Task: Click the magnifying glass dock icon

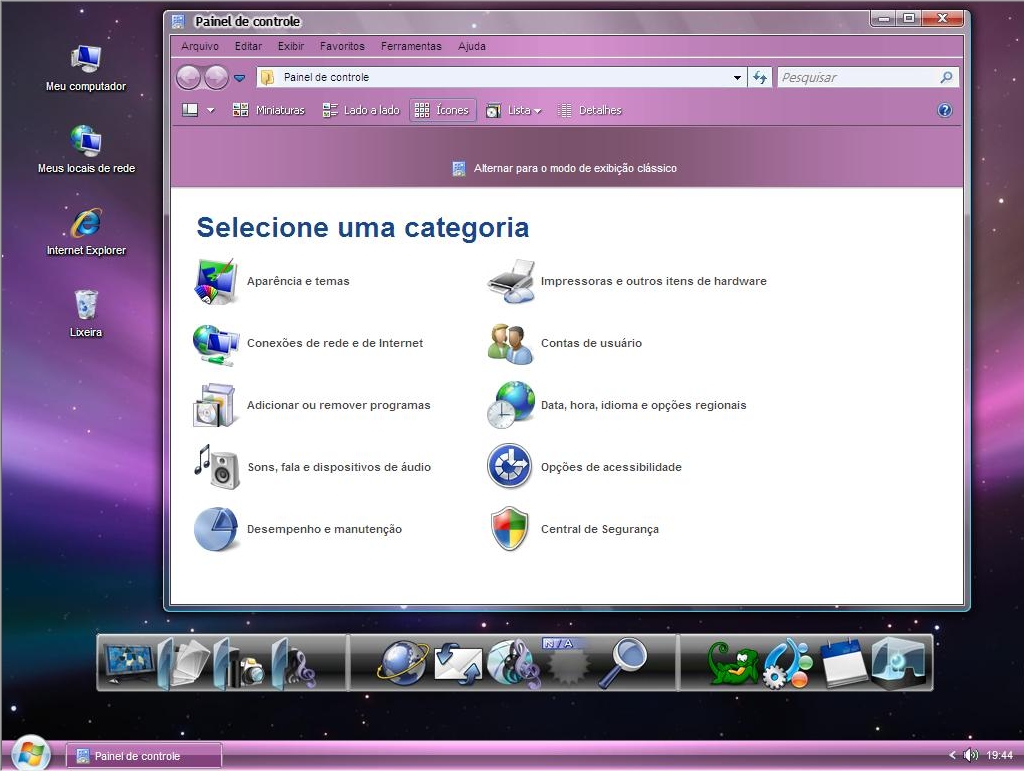Action: pyautogui.click(x=623, y=662)
